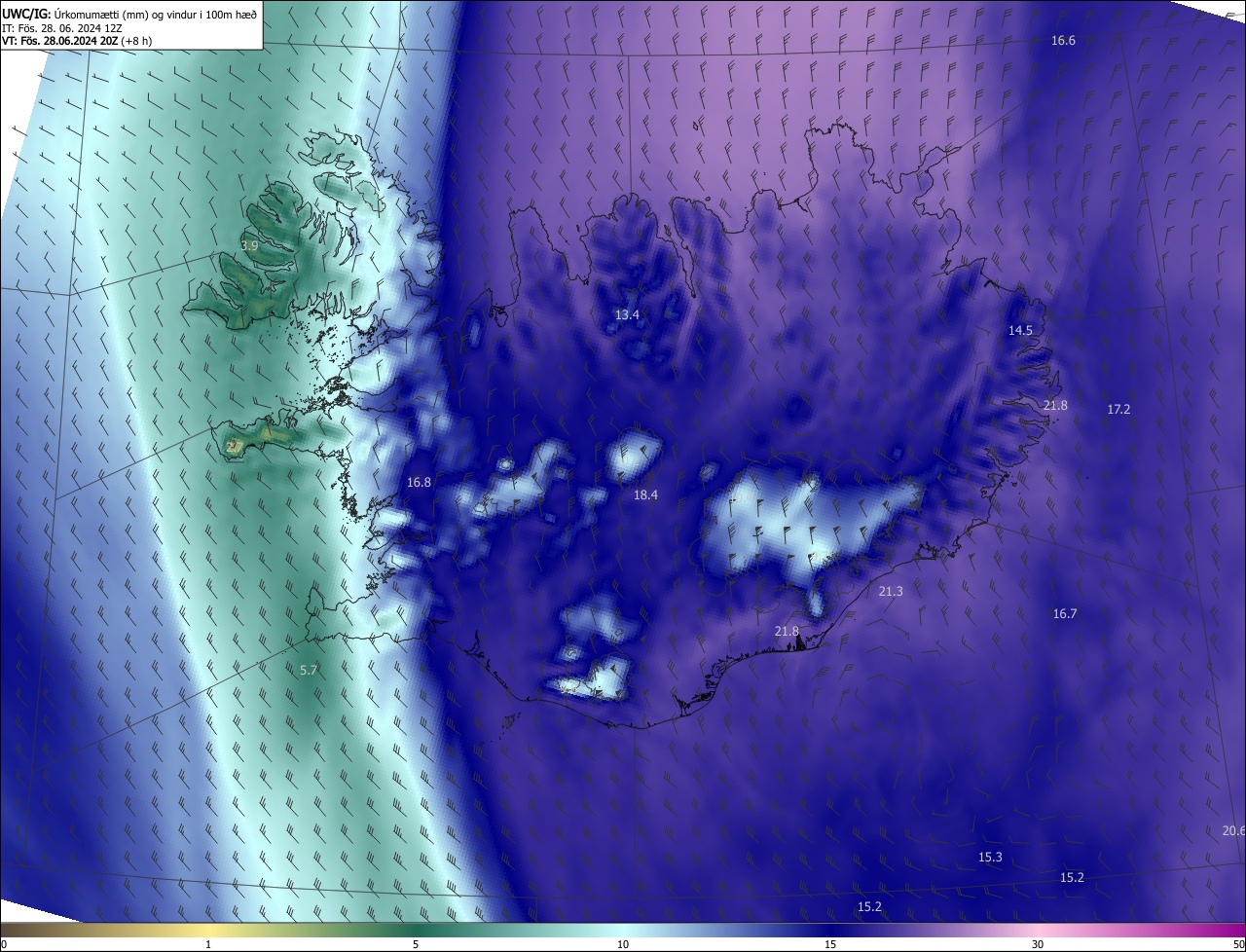The width and height of the screenshot is (1246, 952).
Task: Select the 15.3 value label
Action: (x=990, y=858)
